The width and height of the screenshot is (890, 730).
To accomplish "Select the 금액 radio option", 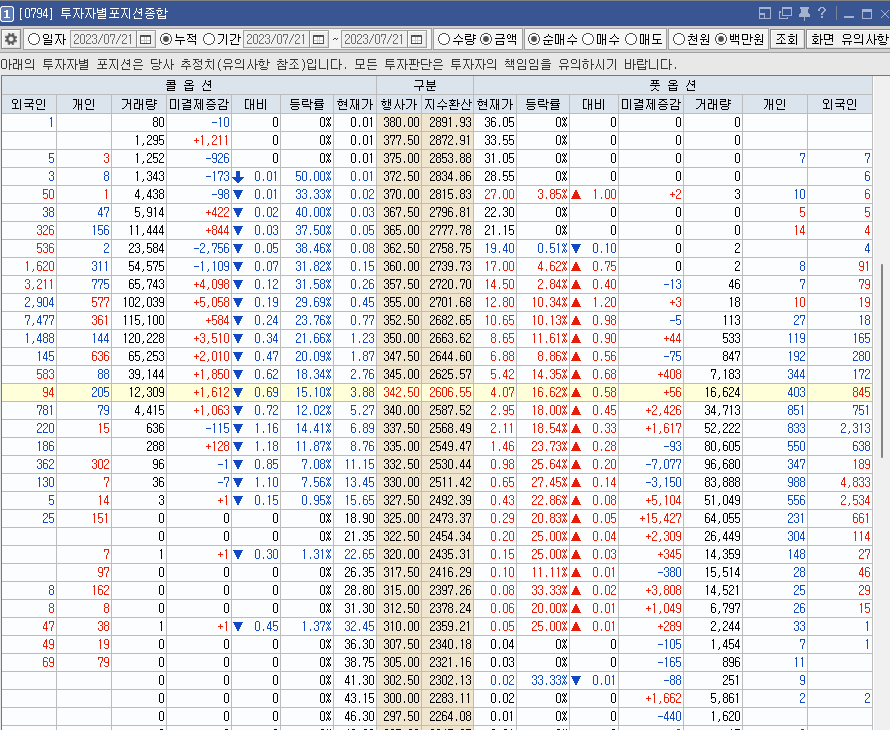I will point(486,39).
